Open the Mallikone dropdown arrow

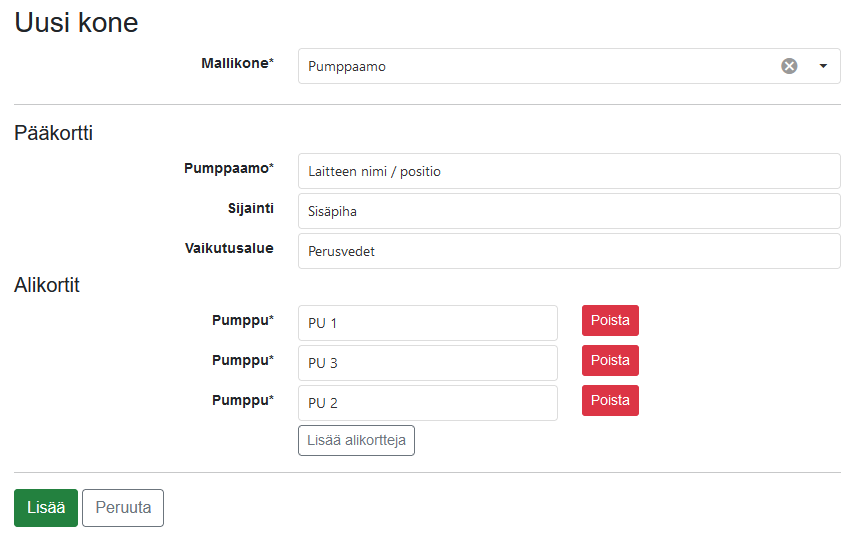pyautogui.click(x=823, y=66)
